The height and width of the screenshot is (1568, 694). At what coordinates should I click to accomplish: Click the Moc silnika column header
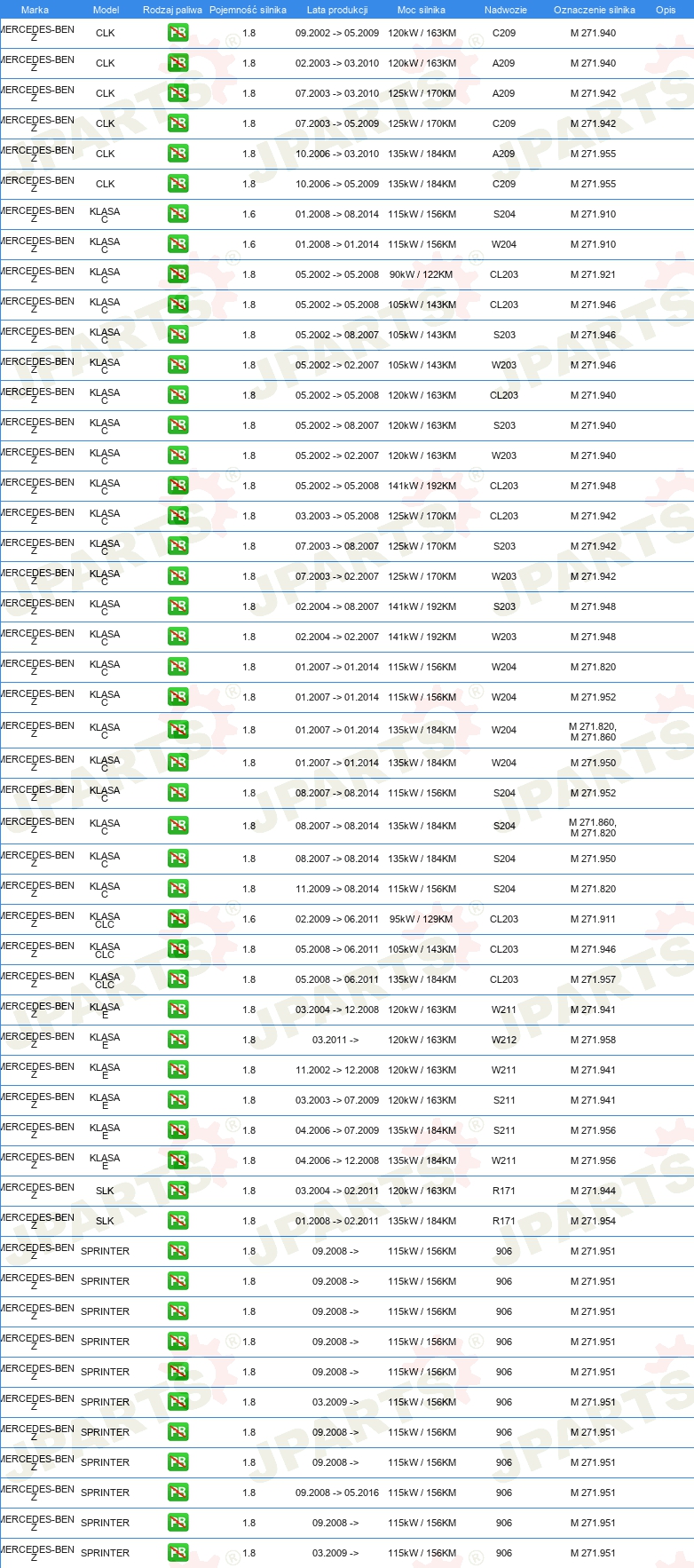coord(422,10)
